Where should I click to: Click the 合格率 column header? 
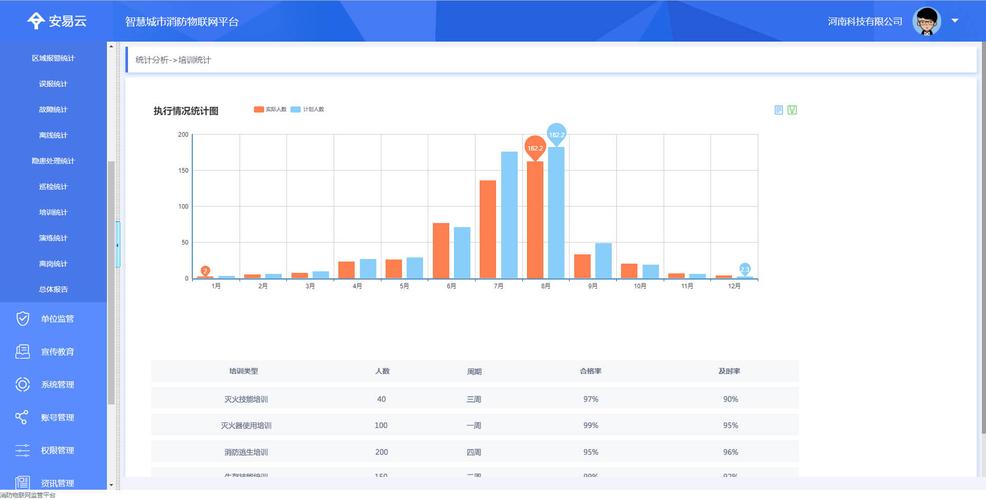pos(590,371)
